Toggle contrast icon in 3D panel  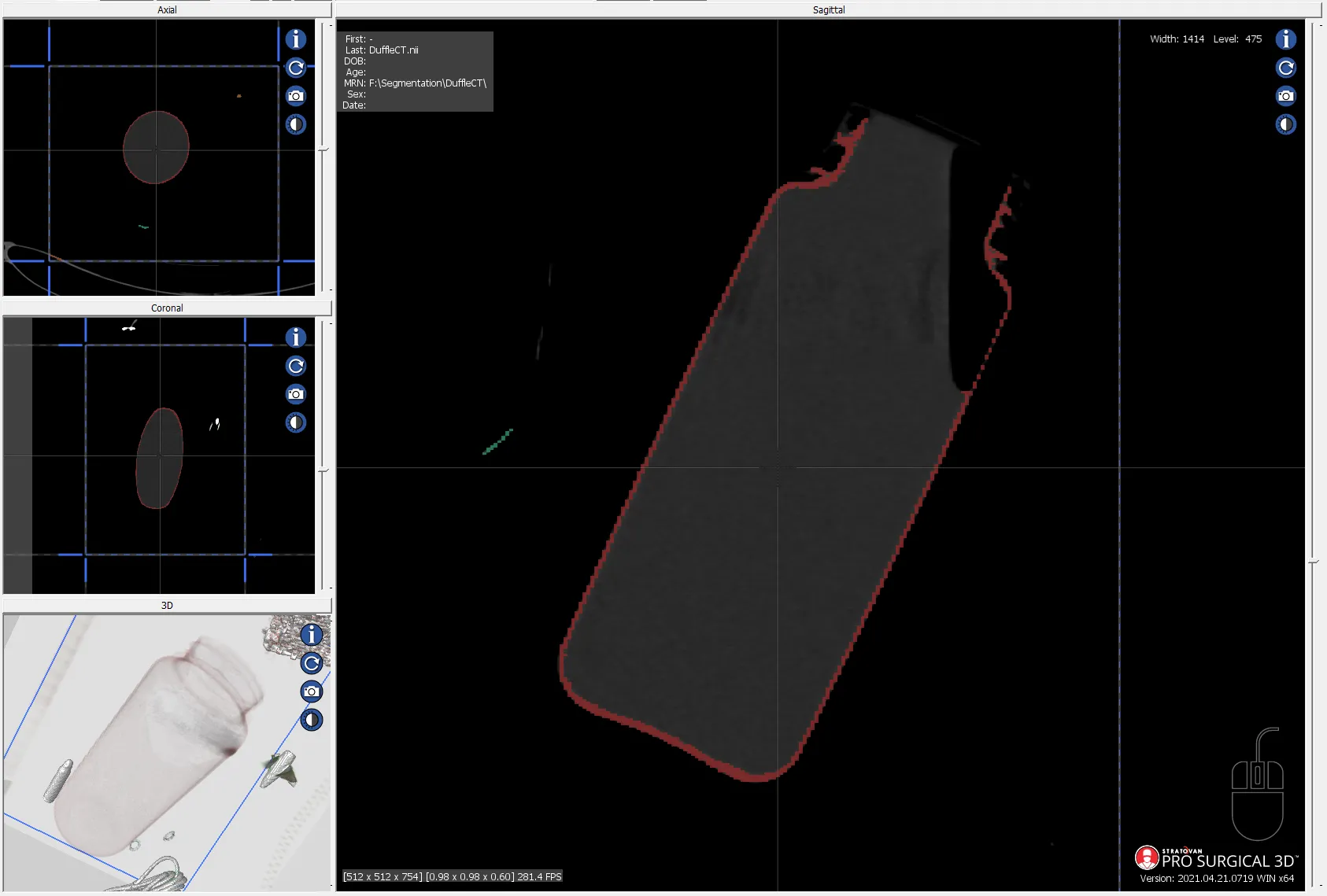312,720
